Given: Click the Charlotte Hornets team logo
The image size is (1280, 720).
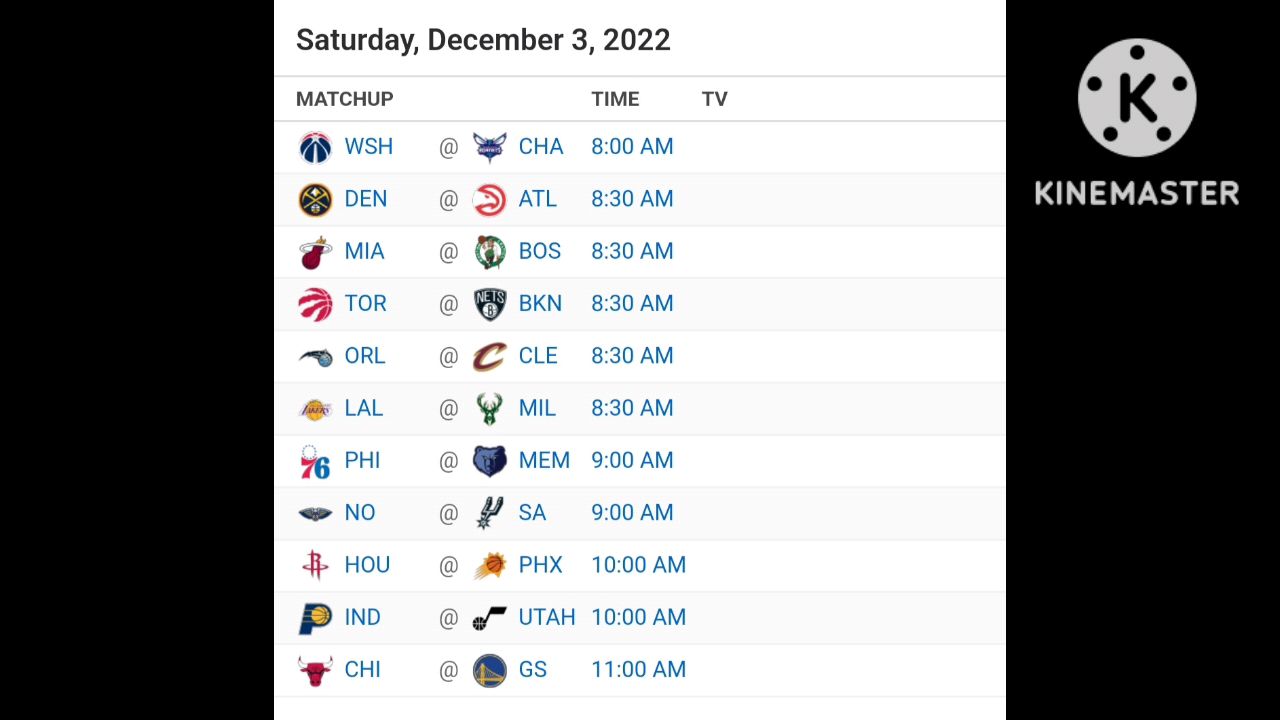Looking at the screenshot, I should (x=489, y=147).
